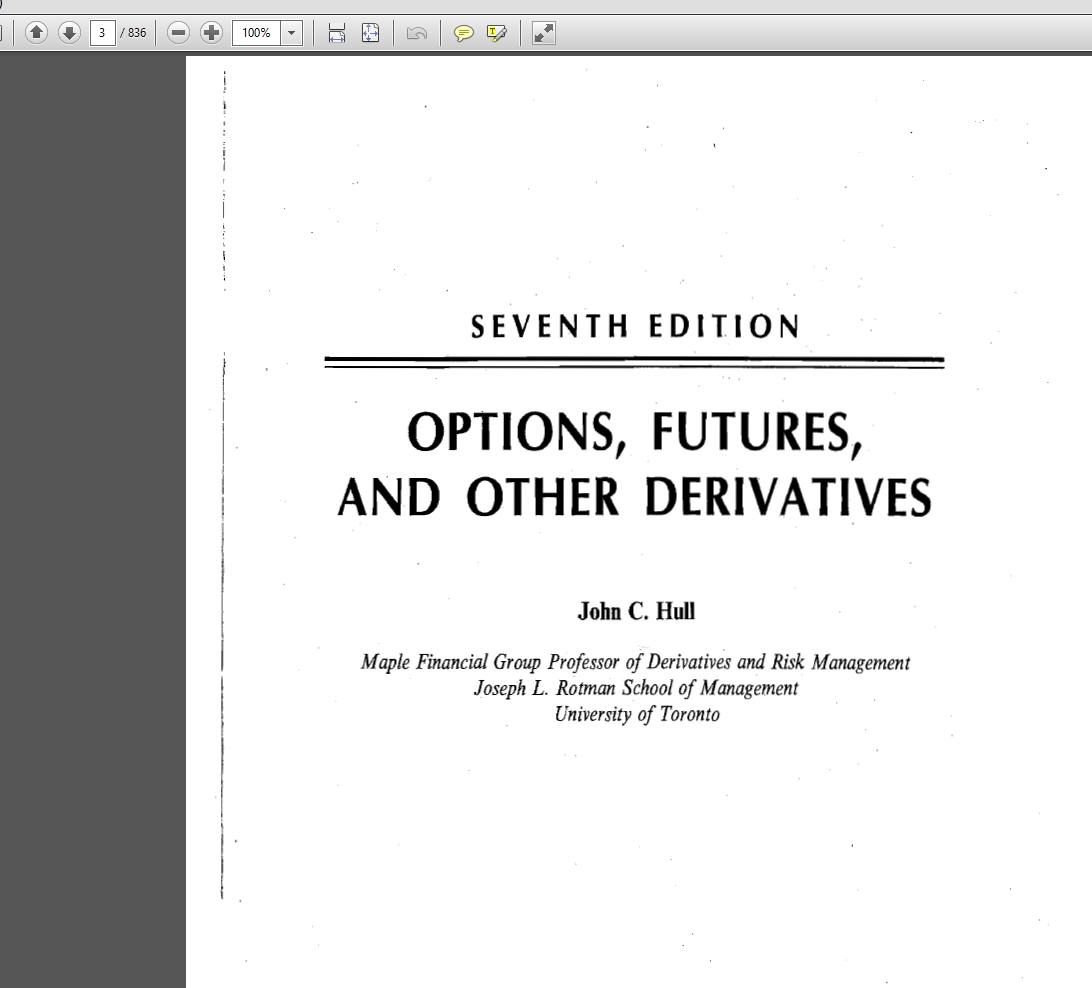This screenshot has width=1092, height=988.
Task: Click the 'SEVENTH EDITION' heading
Action: (635, 327)
